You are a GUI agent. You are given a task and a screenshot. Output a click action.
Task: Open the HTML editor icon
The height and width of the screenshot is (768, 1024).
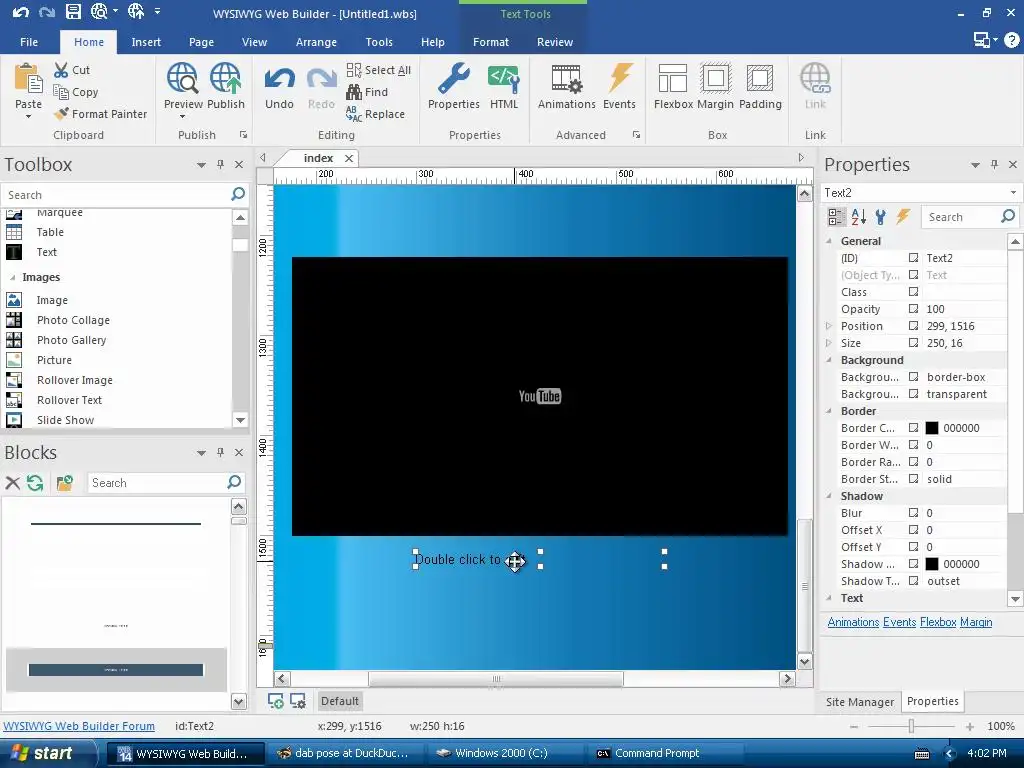tap(504, 79)
